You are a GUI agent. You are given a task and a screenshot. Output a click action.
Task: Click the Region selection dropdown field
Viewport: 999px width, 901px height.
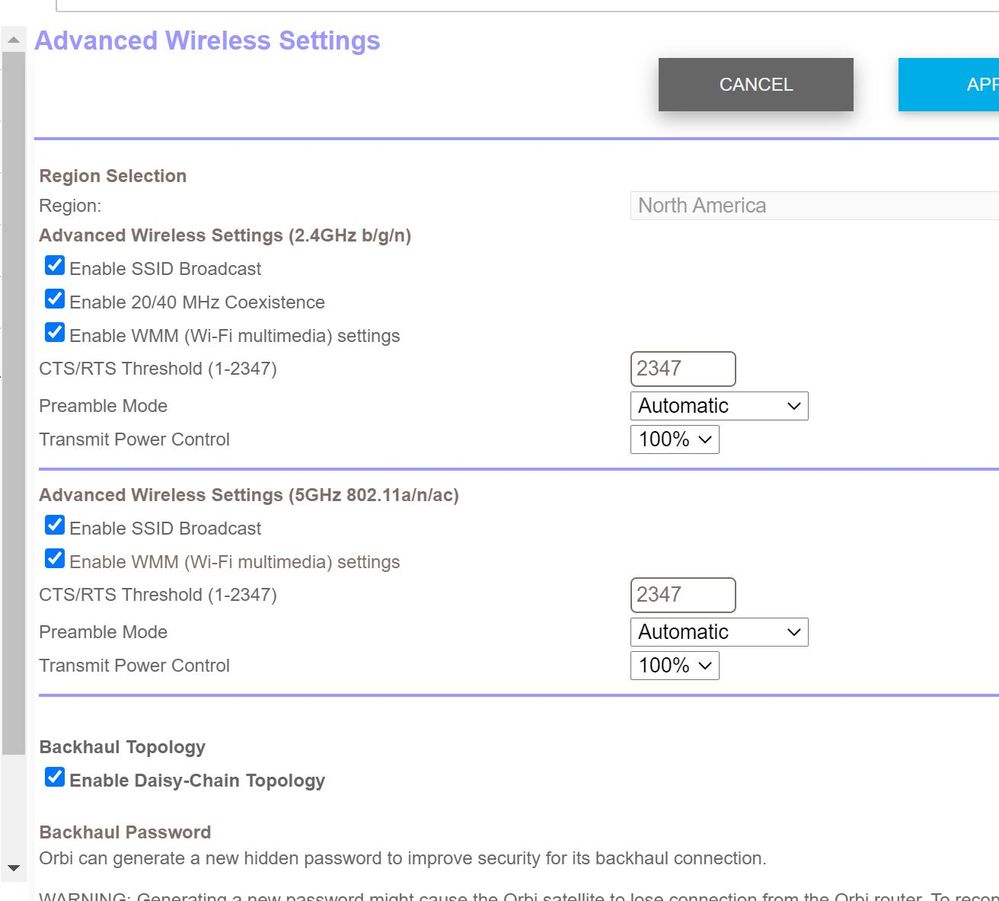[814, 206]
